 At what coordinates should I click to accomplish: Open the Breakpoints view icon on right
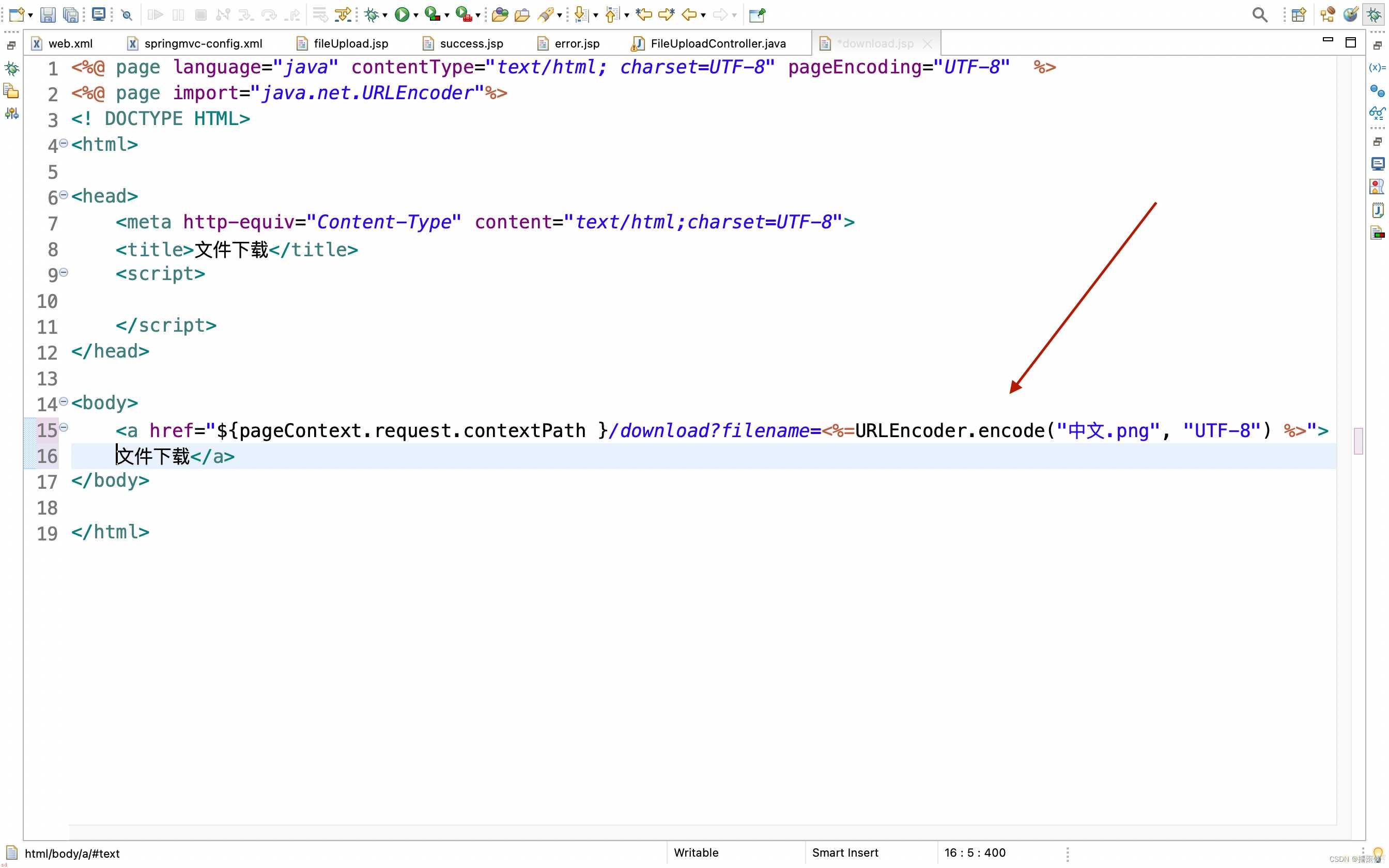tap(1377, 91)
